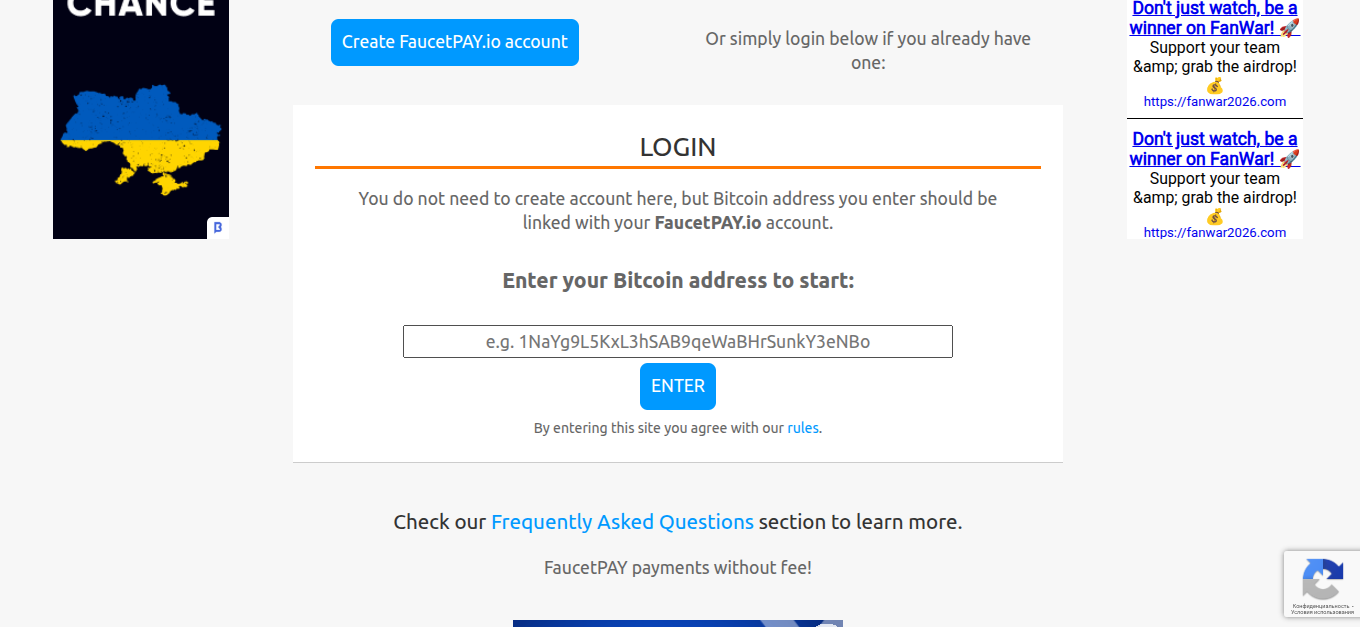
Task: Click the LOGIN heading on the form
Action: coord(677,147)
